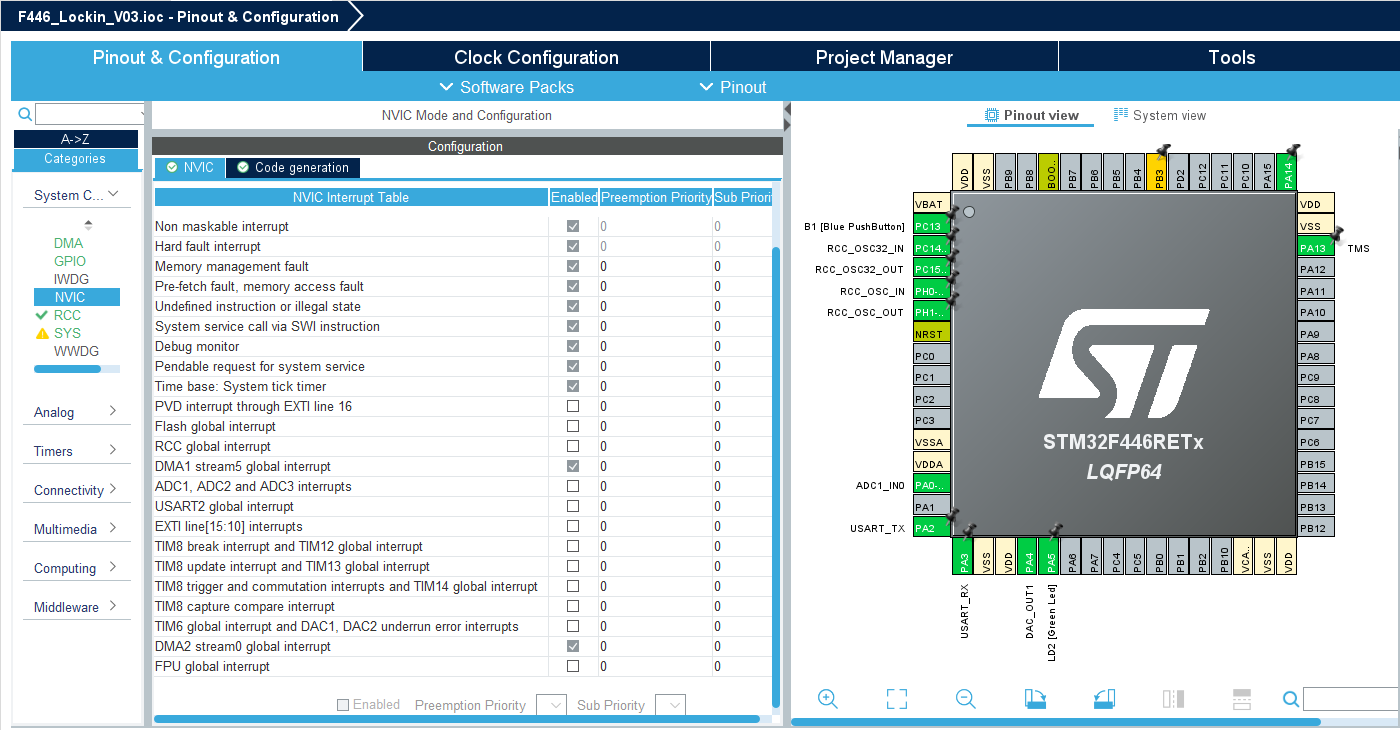Rotate the chip view clockwise
This screenshot has height=730, width=1400.
1035,699
